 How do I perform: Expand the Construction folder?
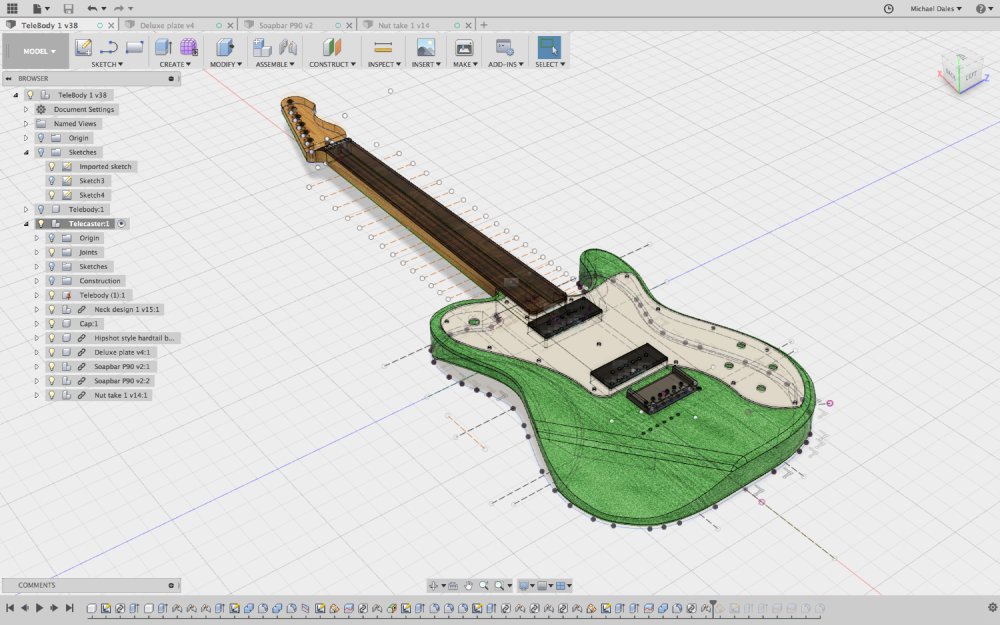[36, 281]
